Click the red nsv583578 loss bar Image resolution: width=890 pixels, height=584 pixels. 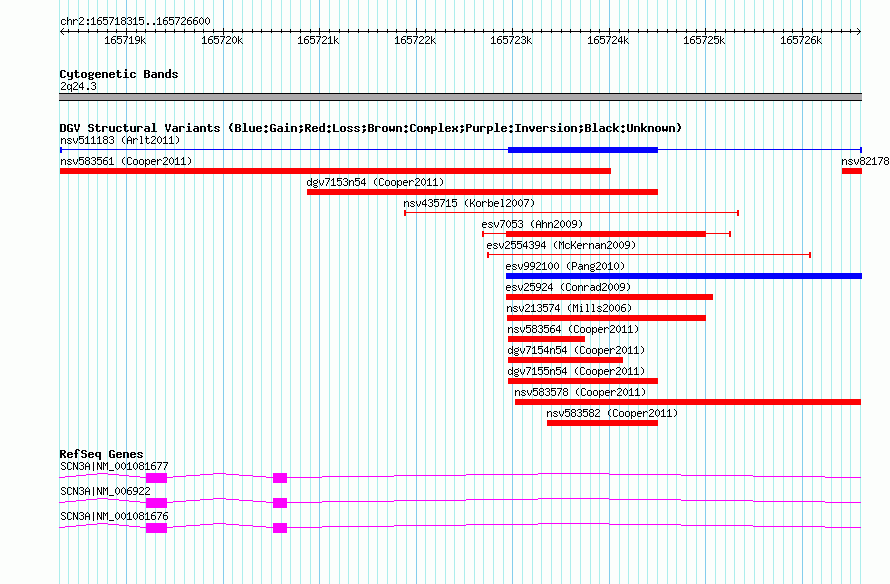[x=688, y=402]
